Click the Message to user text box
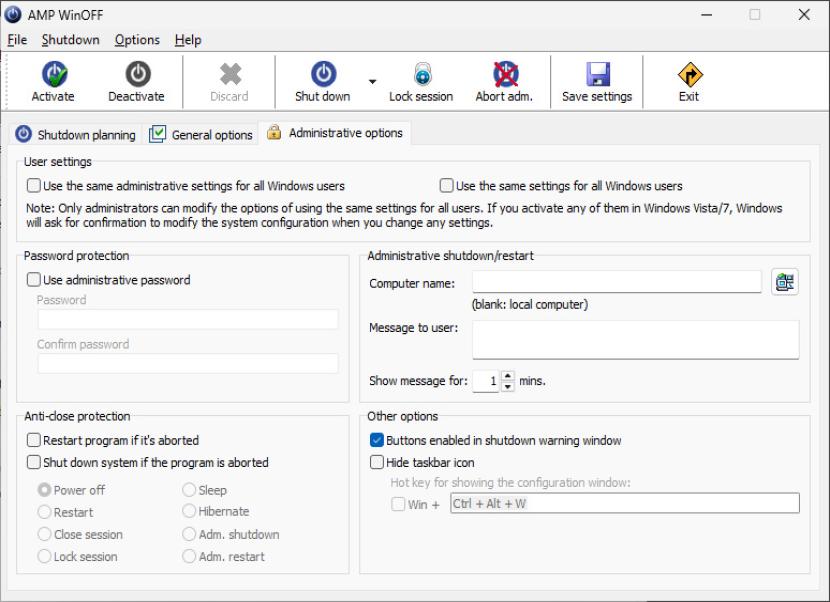The height and width of the screenshot is (602, 830). coord(635,339)
